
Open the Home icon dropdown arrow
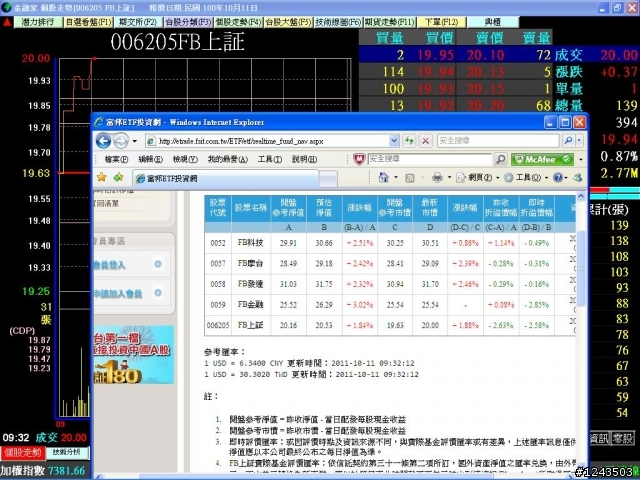396,178
